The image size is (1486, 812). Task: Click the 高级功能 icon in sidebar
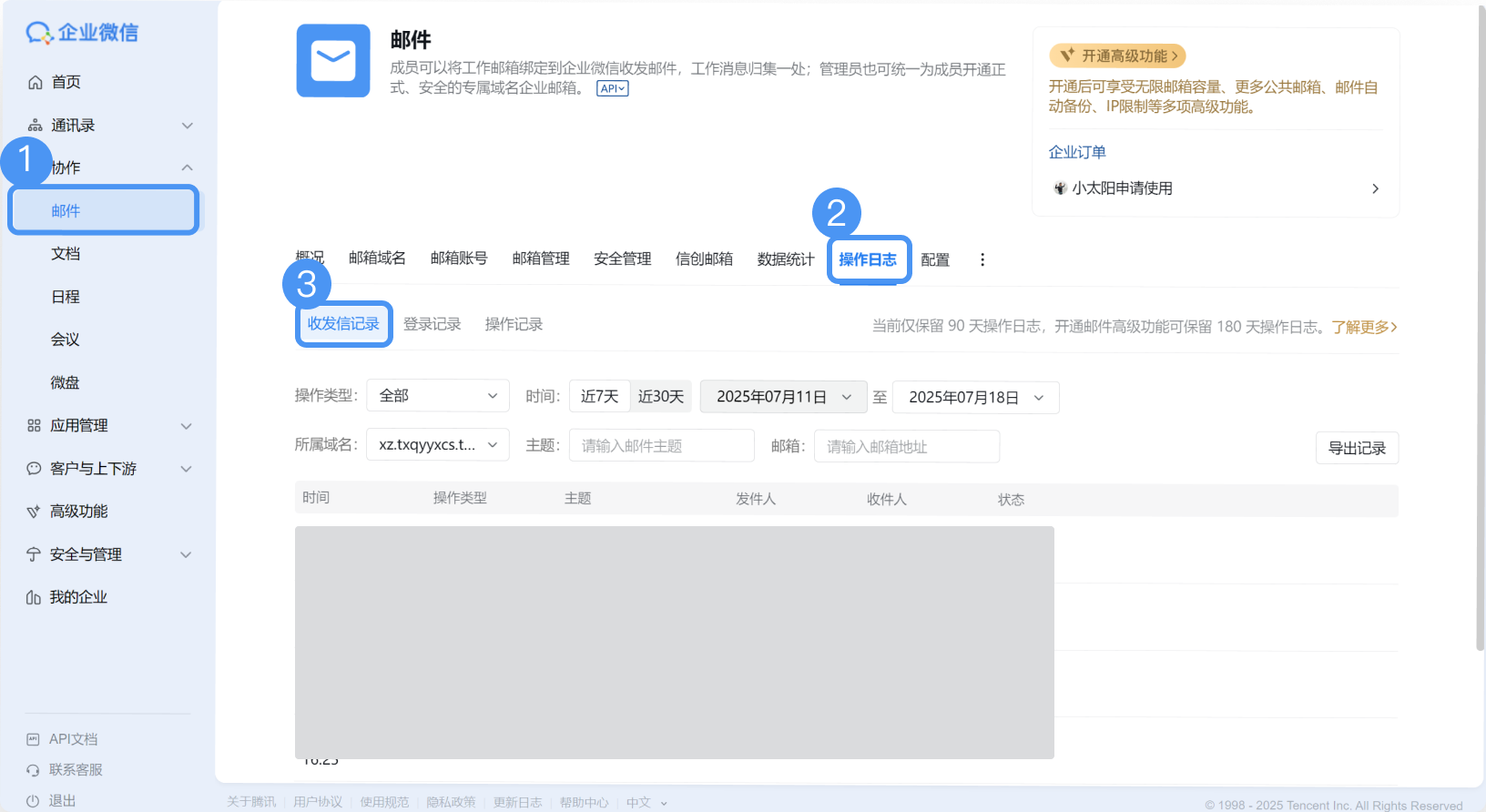click(35, 512)
